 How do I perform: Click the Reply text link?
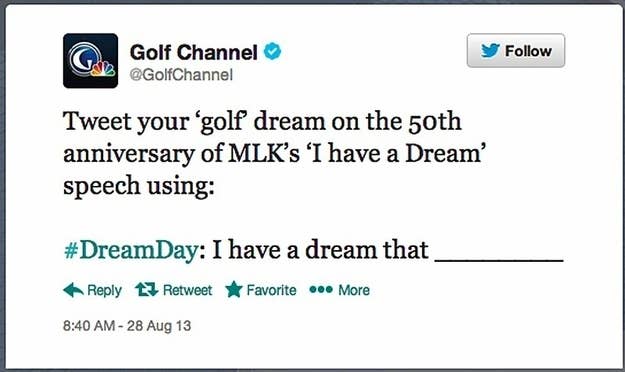pyautogui.click(x=104, y=290)
